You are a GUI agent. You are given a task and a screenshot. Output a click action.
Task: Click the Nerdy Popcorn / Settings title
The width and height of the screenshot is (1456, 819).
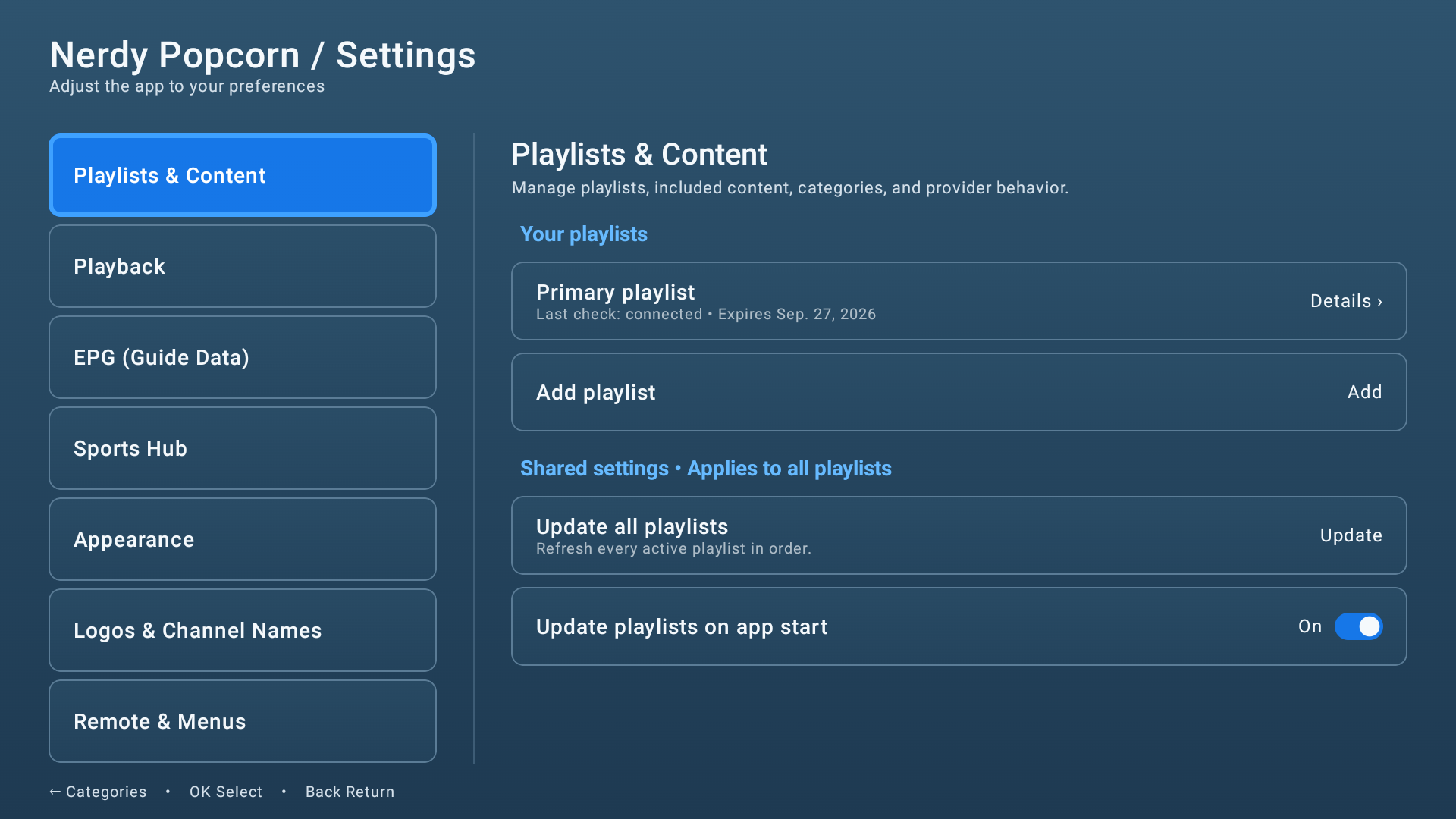(262, 55)
